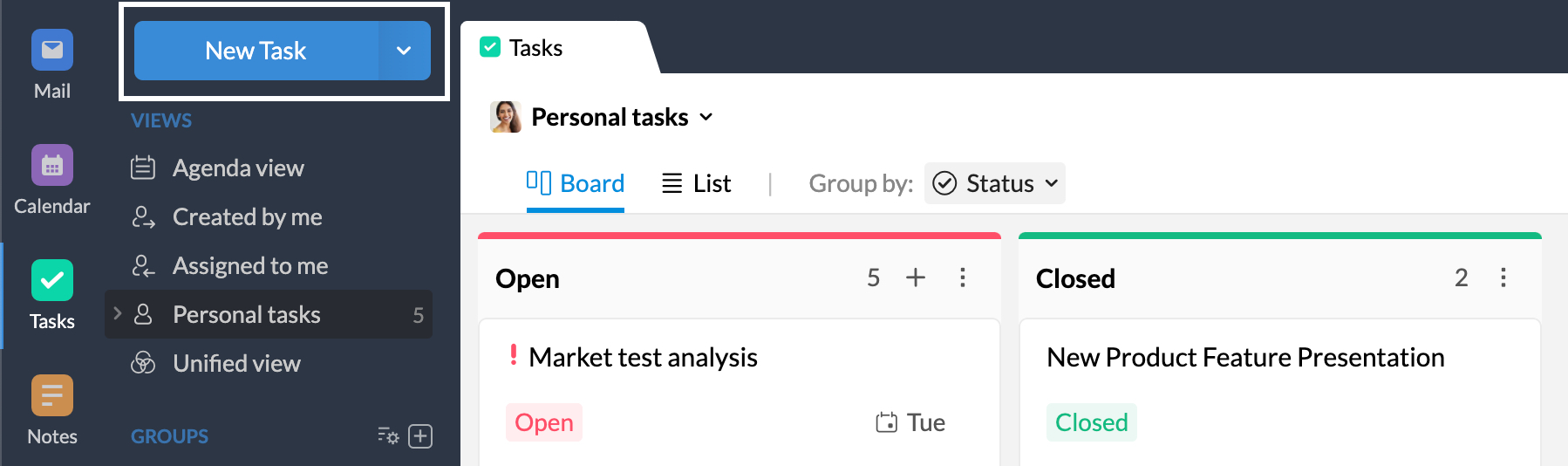Expand the New Task dropdown arrow

[404, 51]
